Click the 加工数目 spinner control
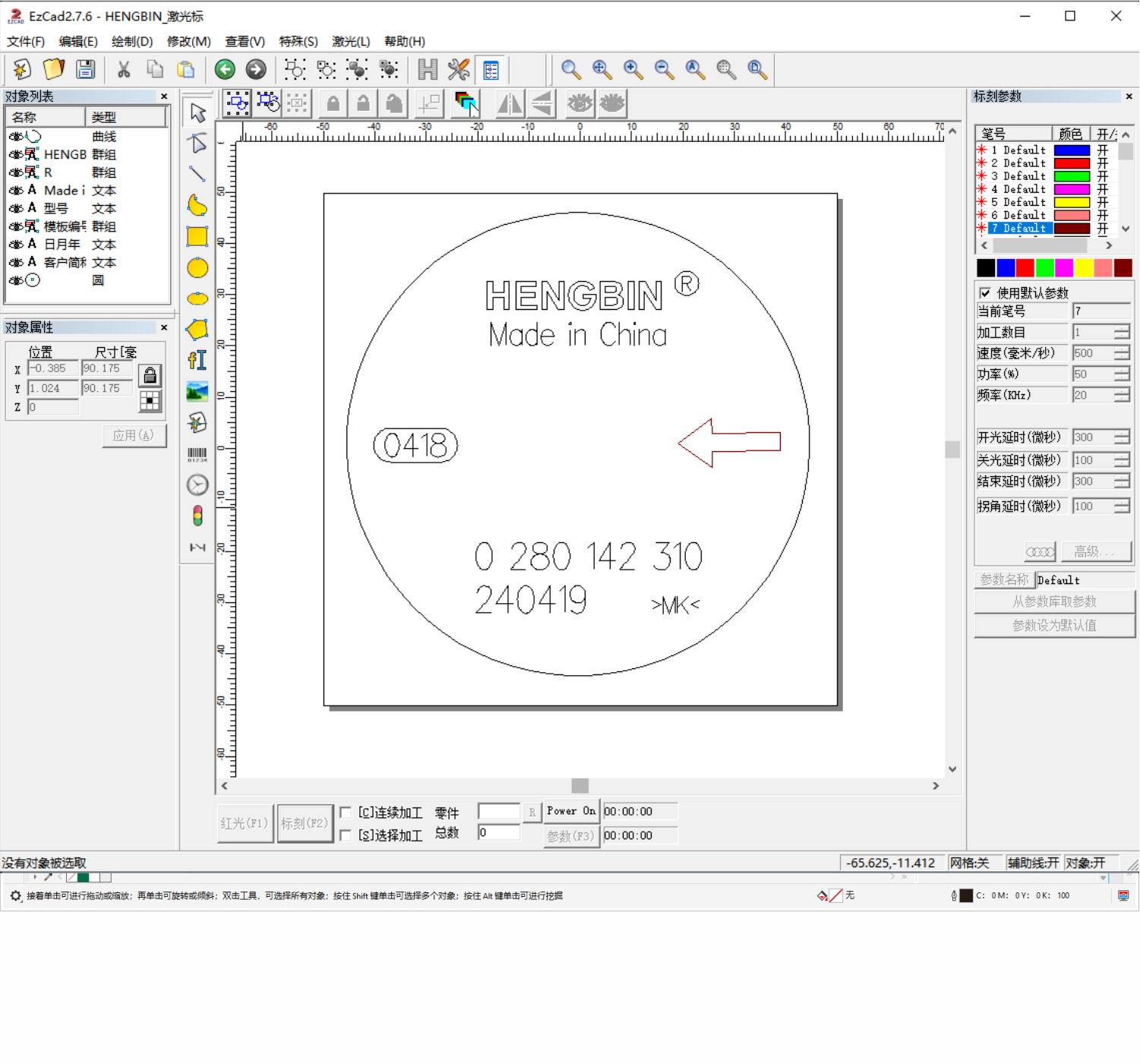This screenshot has height=1064, width=1140. [1122, 332]
